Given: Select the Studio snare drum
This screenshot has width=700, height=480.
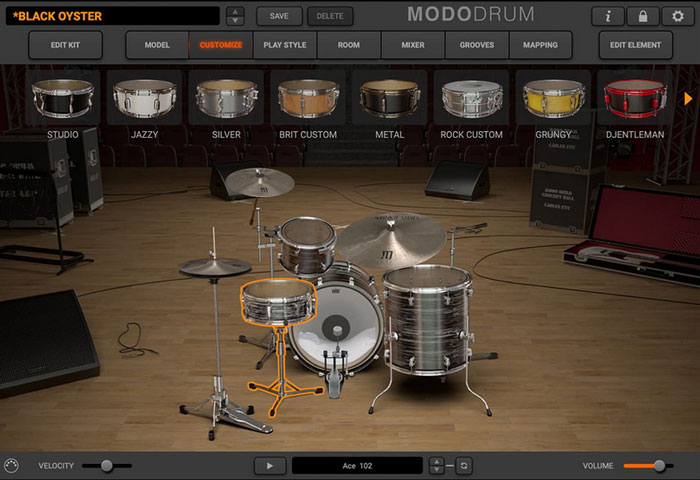Looking at the screenshot, I should tap(63, 99).
